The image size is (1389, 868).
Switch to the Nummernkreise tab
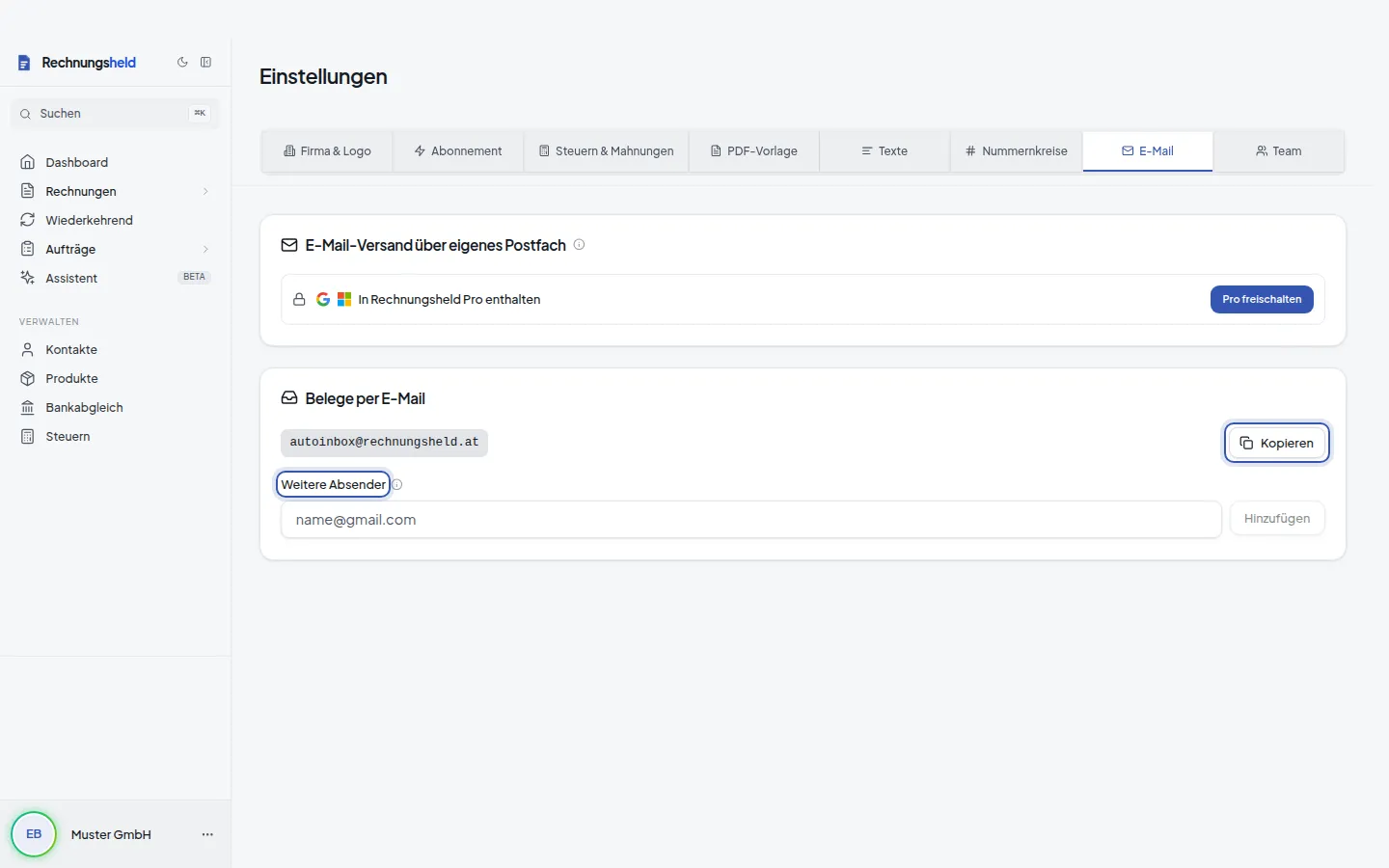[1017, 151]
